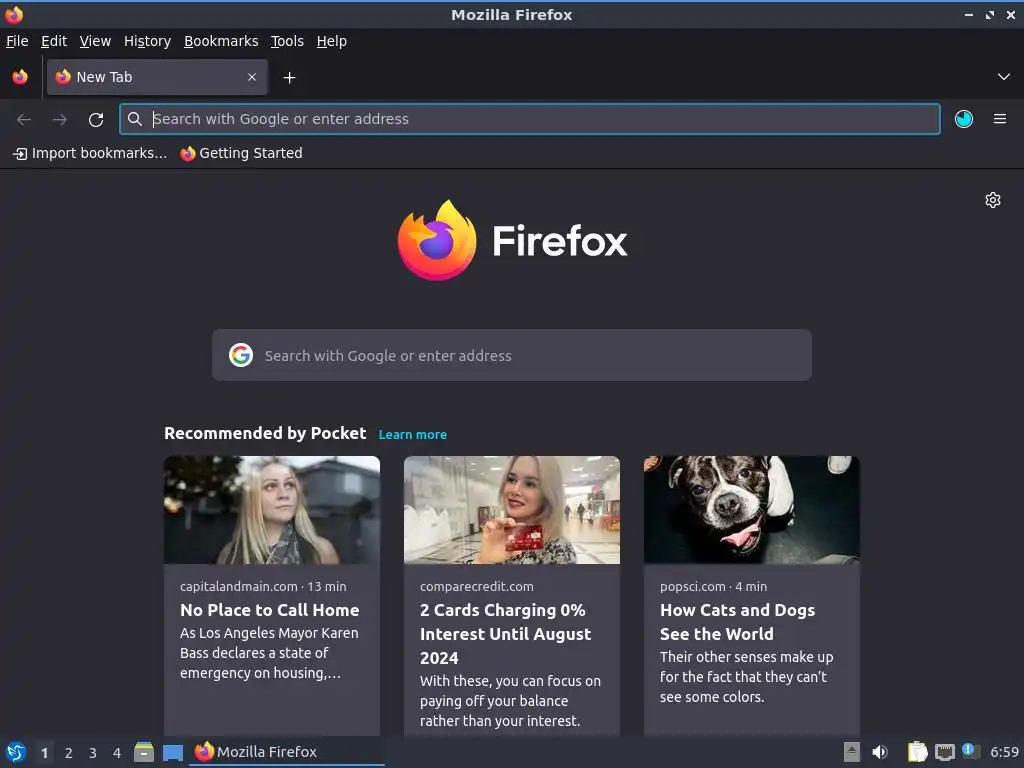Open How Cats and Dogs See the World
This screenshot has height=768, width=1024.
click(737, 622)
